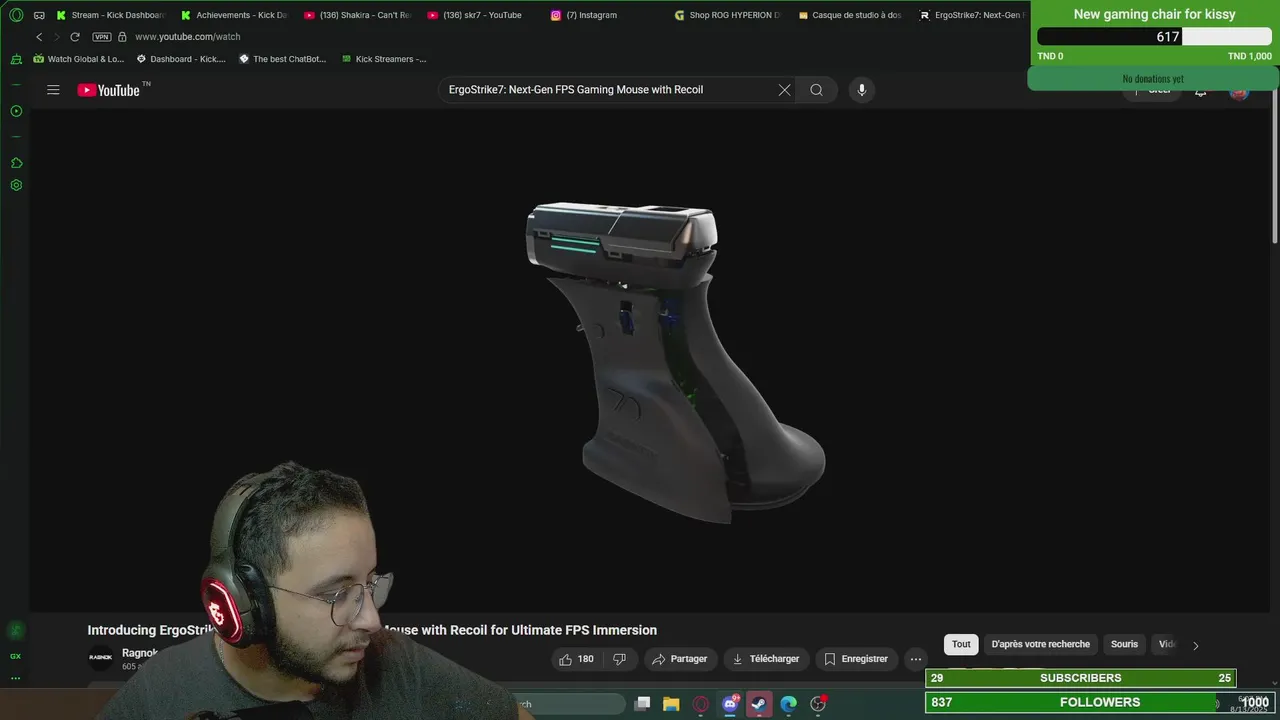Show more filter chips right chevron
Viewport: 1280px width, 720px height.
point(1195,645)
